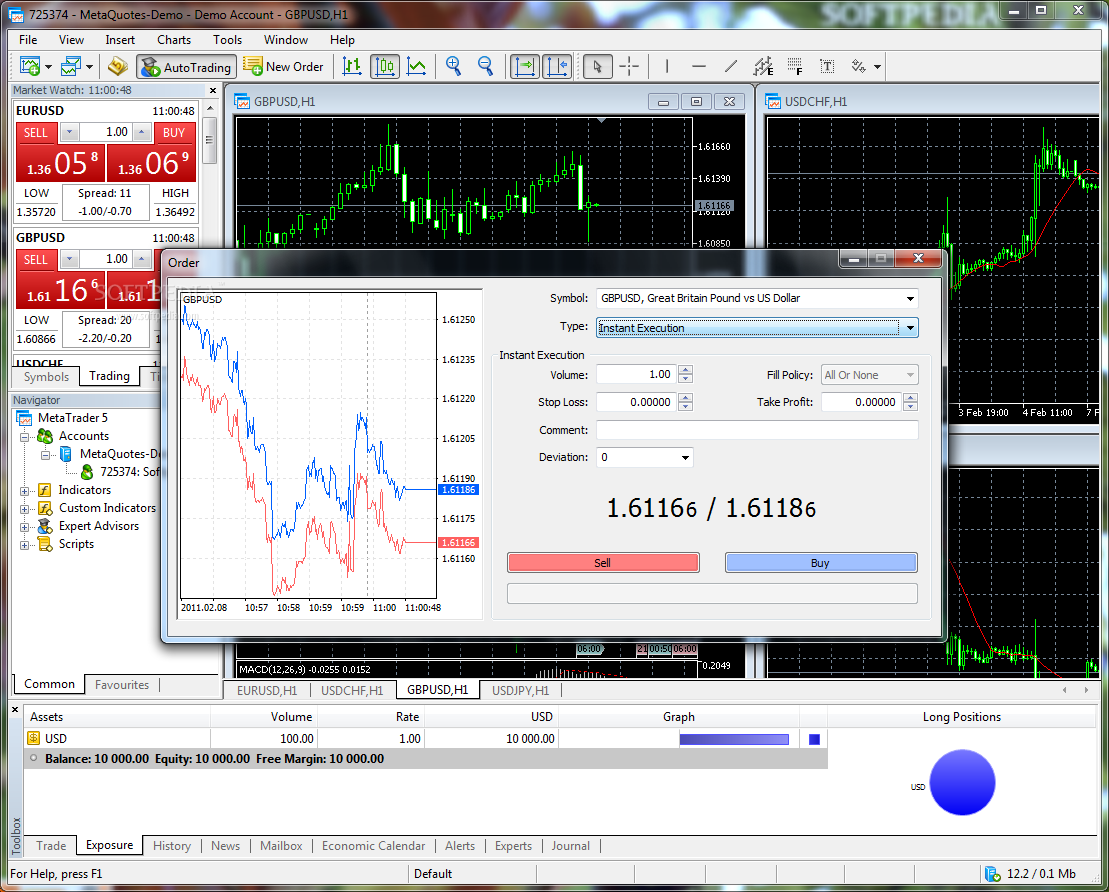Select the MetaTrader 5 tree root
The image size is (1109, 892).
click(72, 418)
